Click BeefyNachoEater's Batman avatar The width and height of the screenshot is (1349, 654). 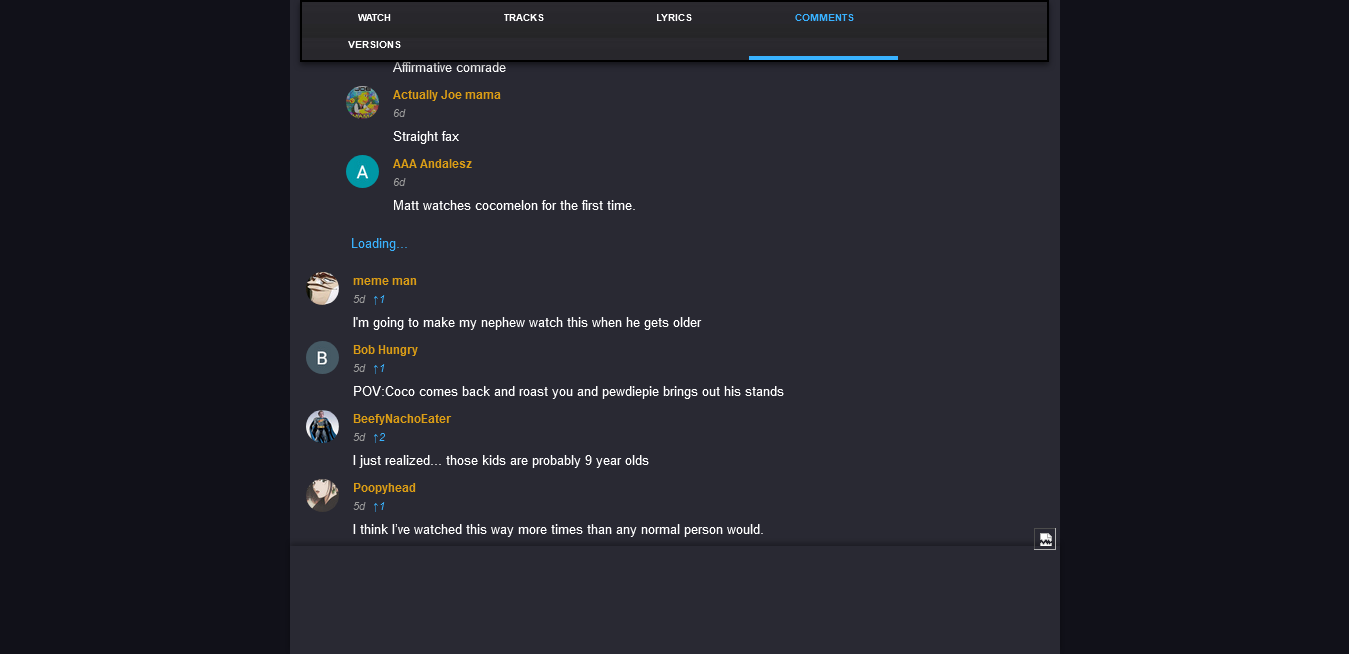[322, 426]
